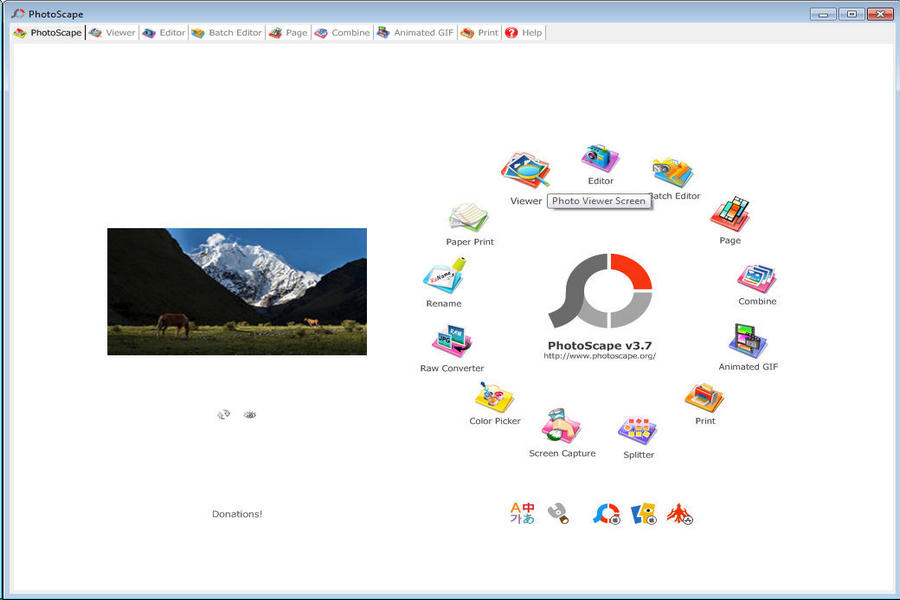
Task: Maximize the PhotoScape window
Action: click(x=852, y=14)
